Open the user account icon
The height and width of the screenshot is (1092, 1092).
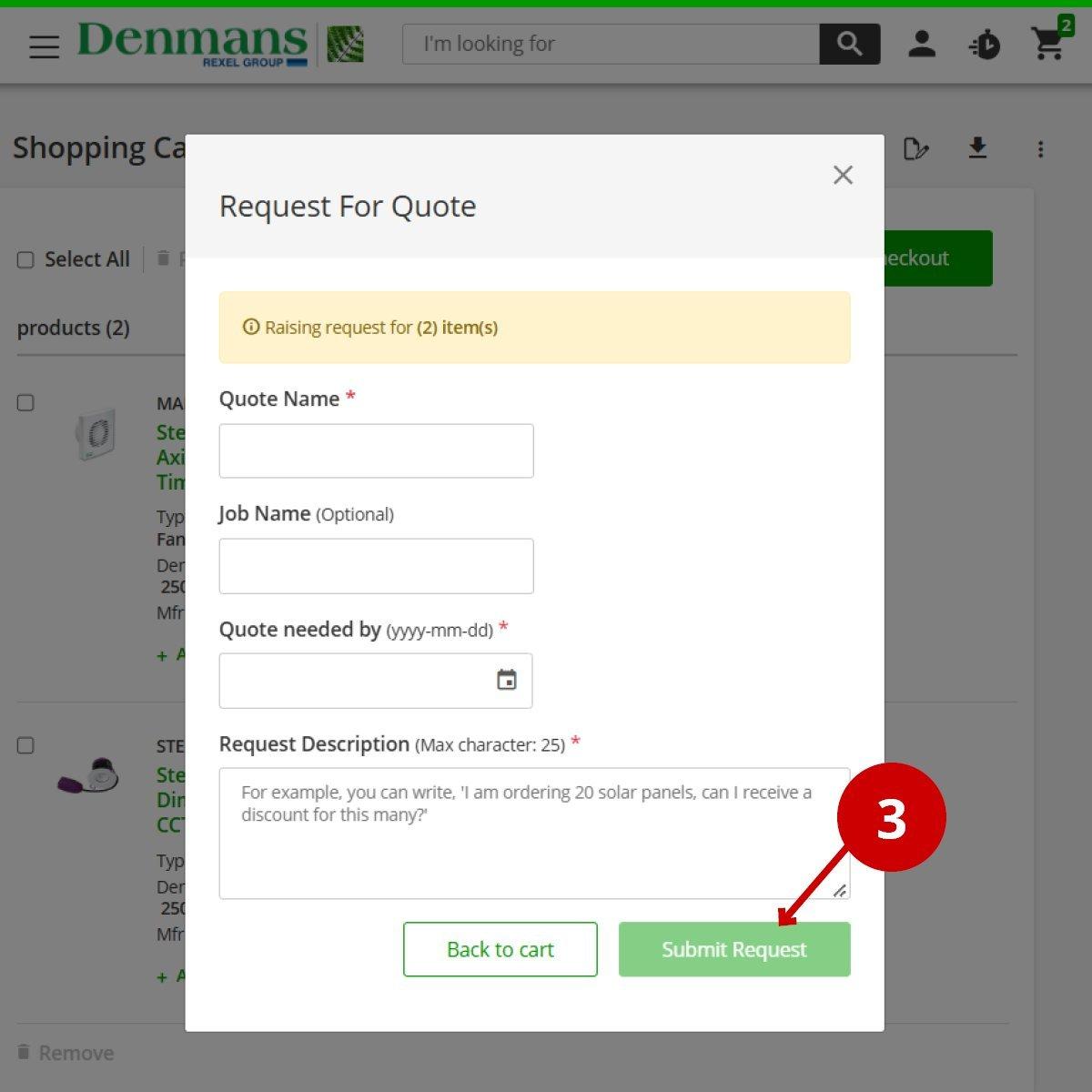pos(922,44)
